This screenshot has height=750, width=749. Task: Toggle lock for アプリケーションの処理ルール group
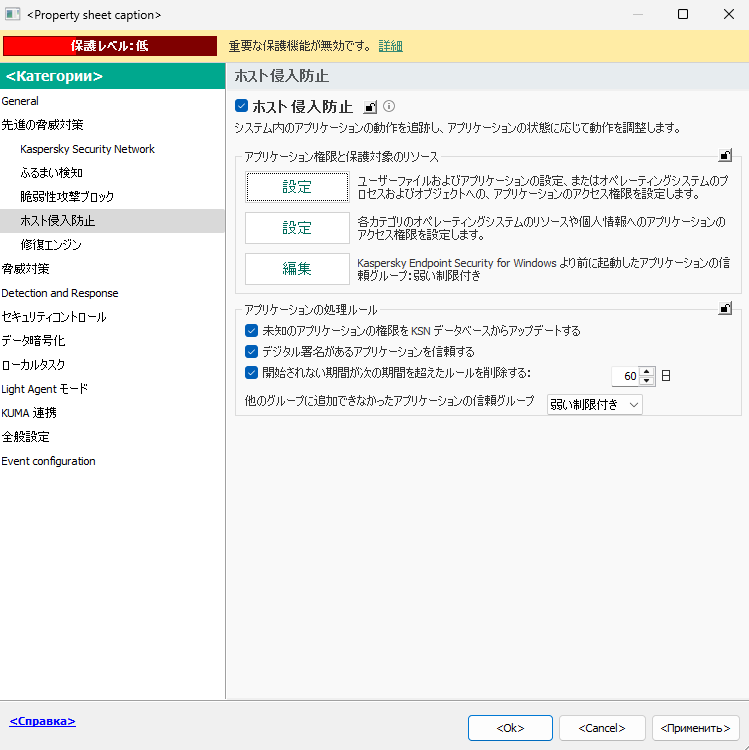(725, 308)
